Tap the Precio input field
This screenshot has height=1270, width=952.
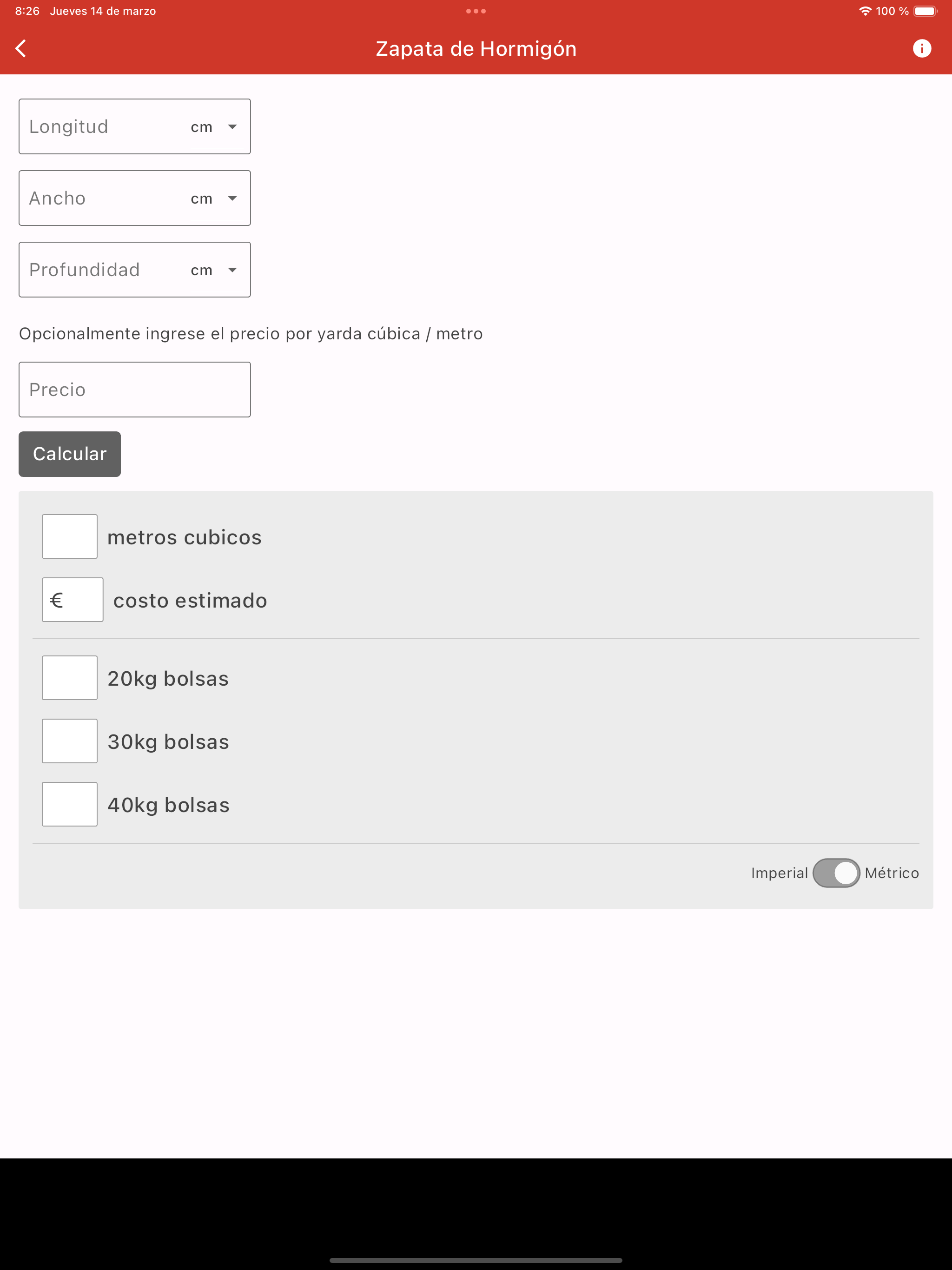point(134,389)
